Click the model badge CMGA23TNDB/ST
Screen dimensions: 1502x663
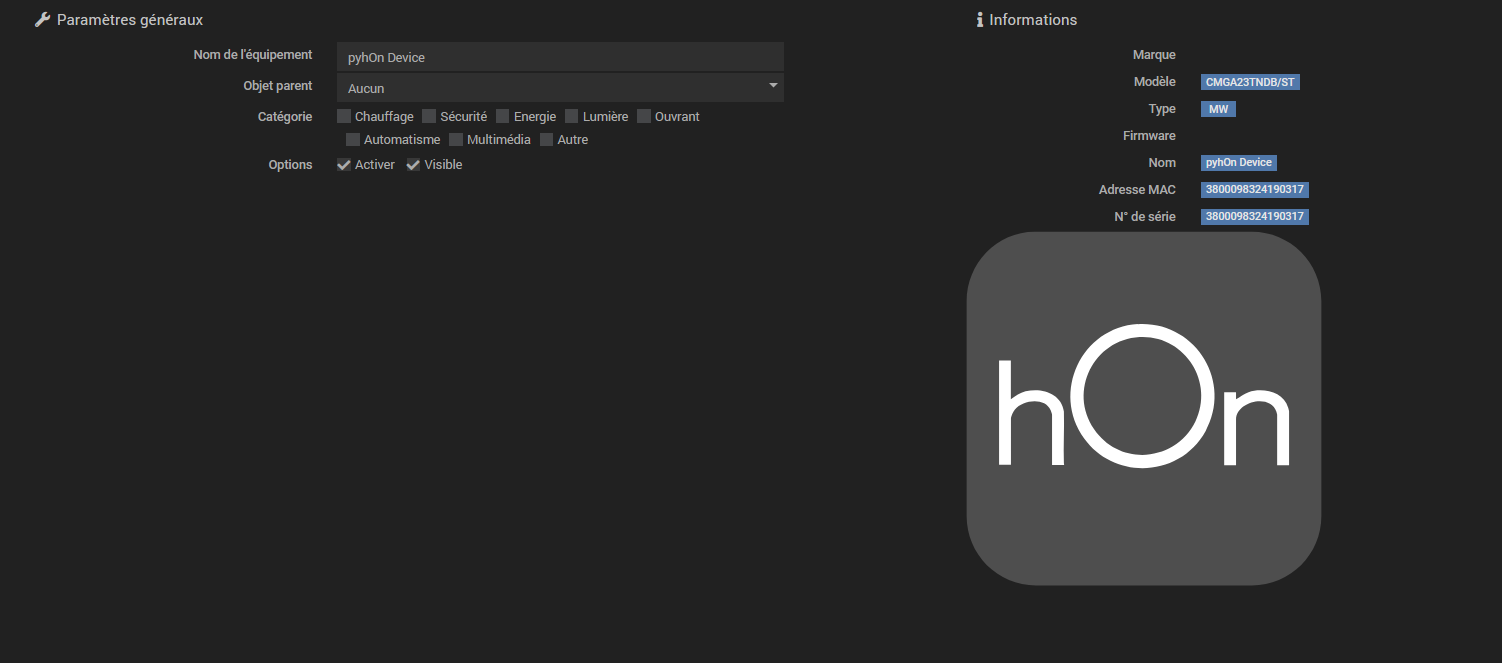click(1250, 82)
